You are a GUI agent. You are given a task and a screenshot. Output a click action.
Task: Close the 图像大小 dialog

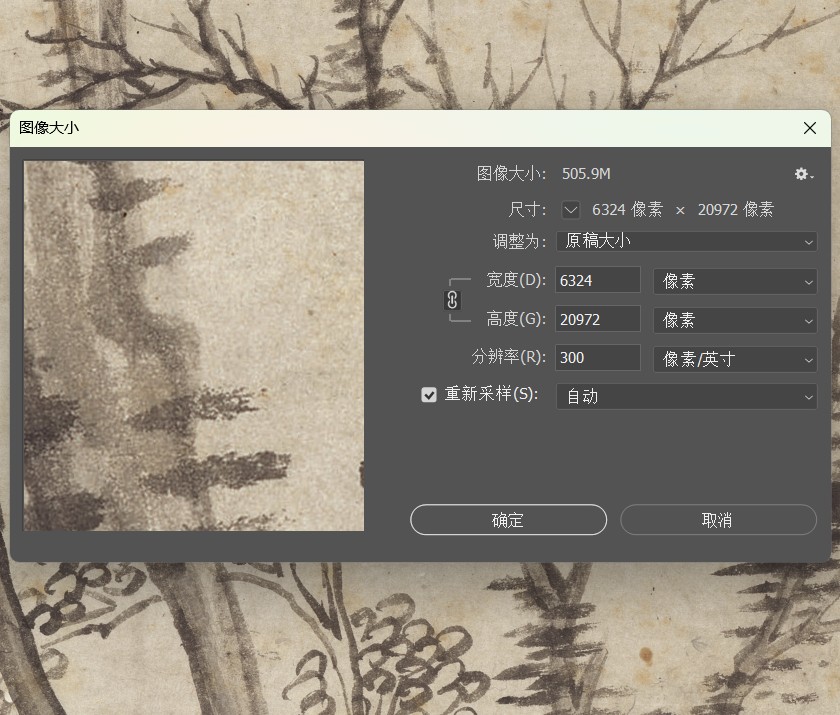point(810,128)
